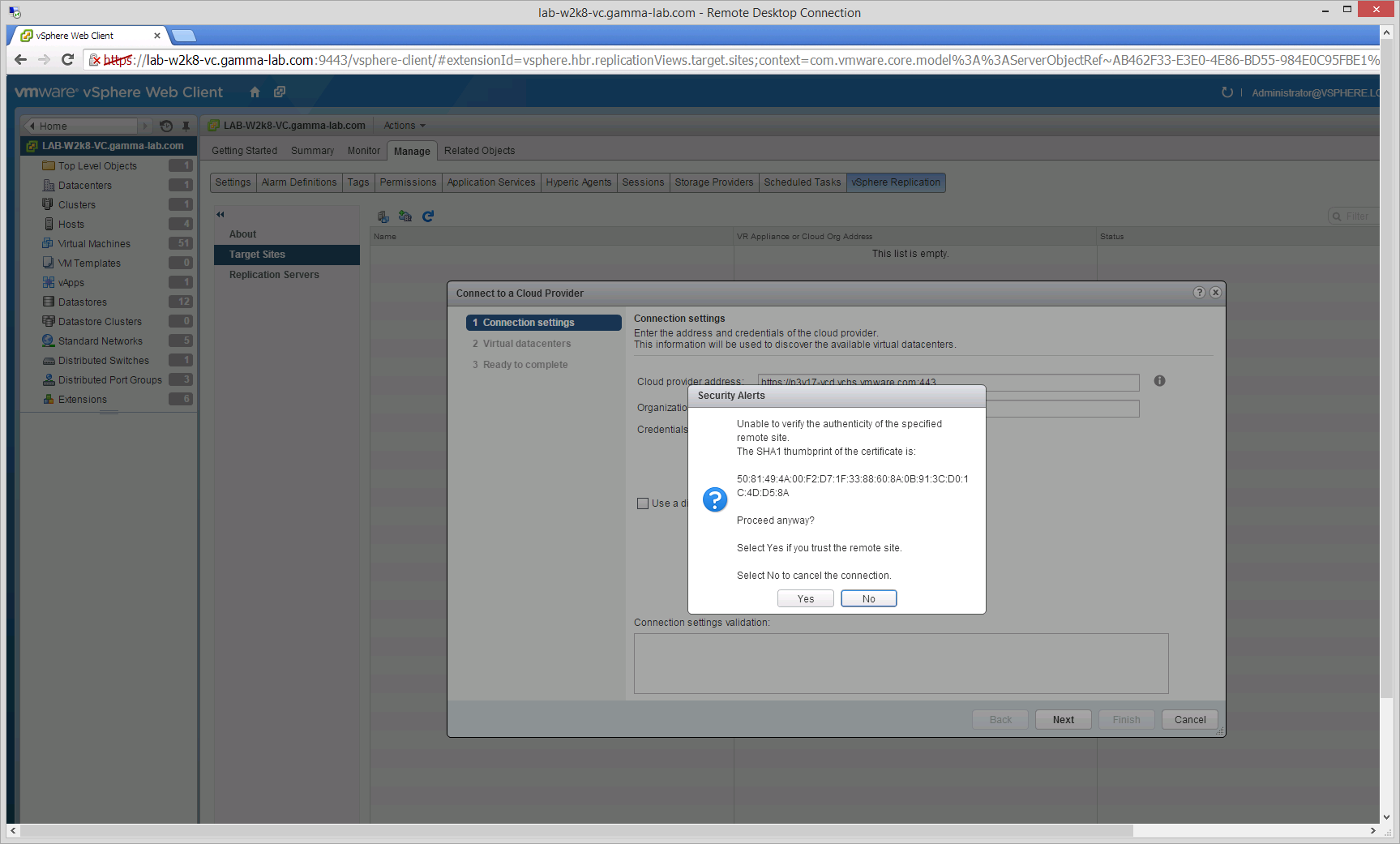Open the Actions dropdown menu

click(x=404, y=126)
